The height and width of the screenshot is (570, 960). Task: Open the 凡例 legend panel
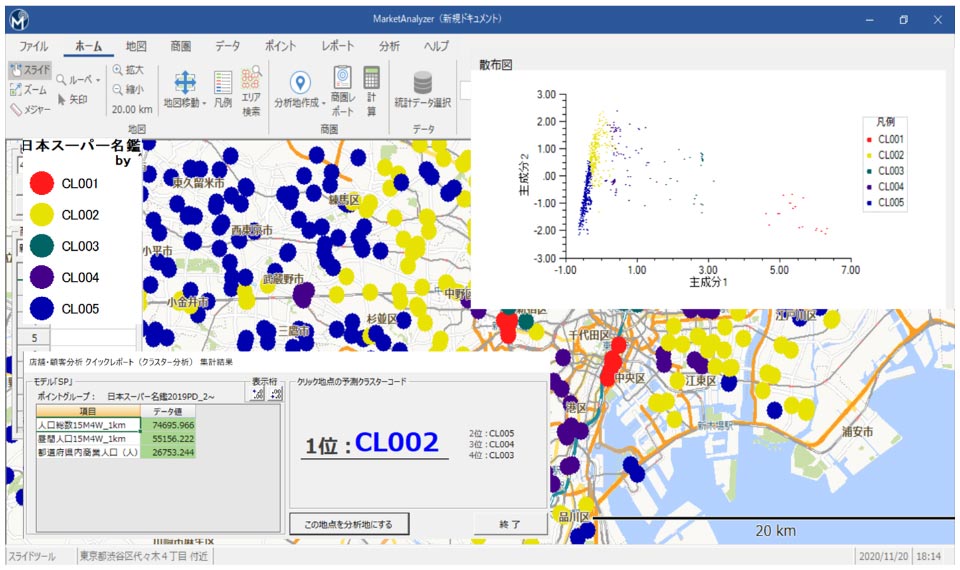click(x=223, y=89)
